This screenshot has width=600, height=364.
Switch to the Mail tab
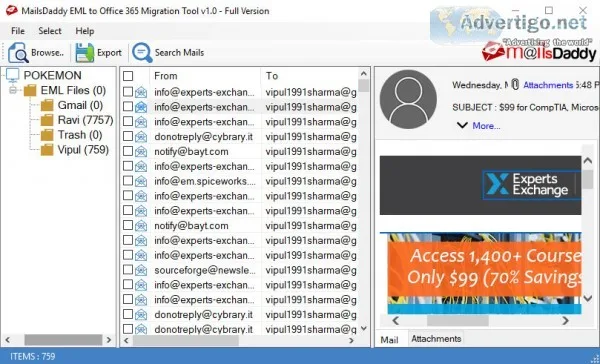pos(390,340)
